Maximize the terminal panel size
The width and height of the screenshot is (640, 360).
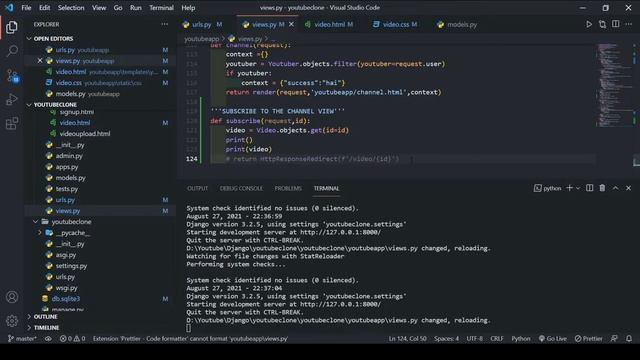[x=616, y=188]
